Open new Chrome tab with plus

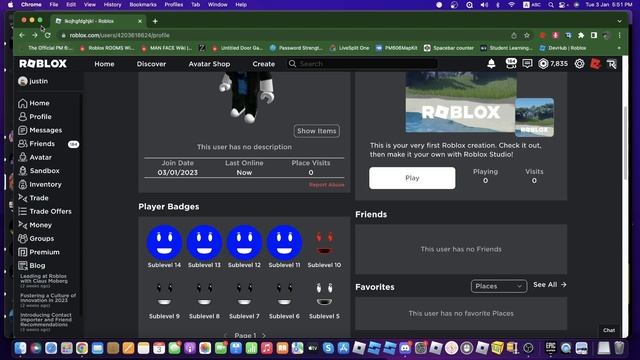point(155,21)
